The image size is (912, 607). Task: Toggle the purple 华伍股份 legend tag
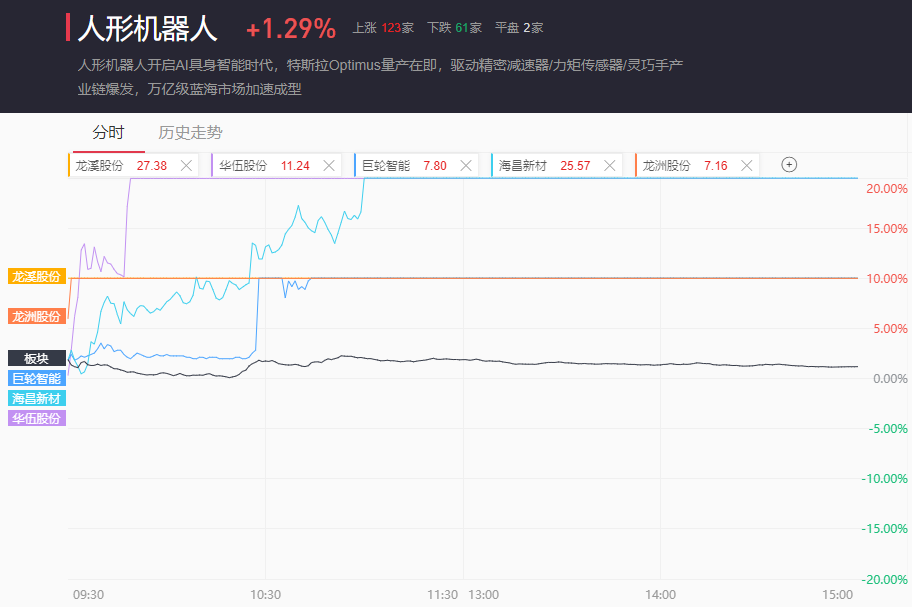coord(37,418)
